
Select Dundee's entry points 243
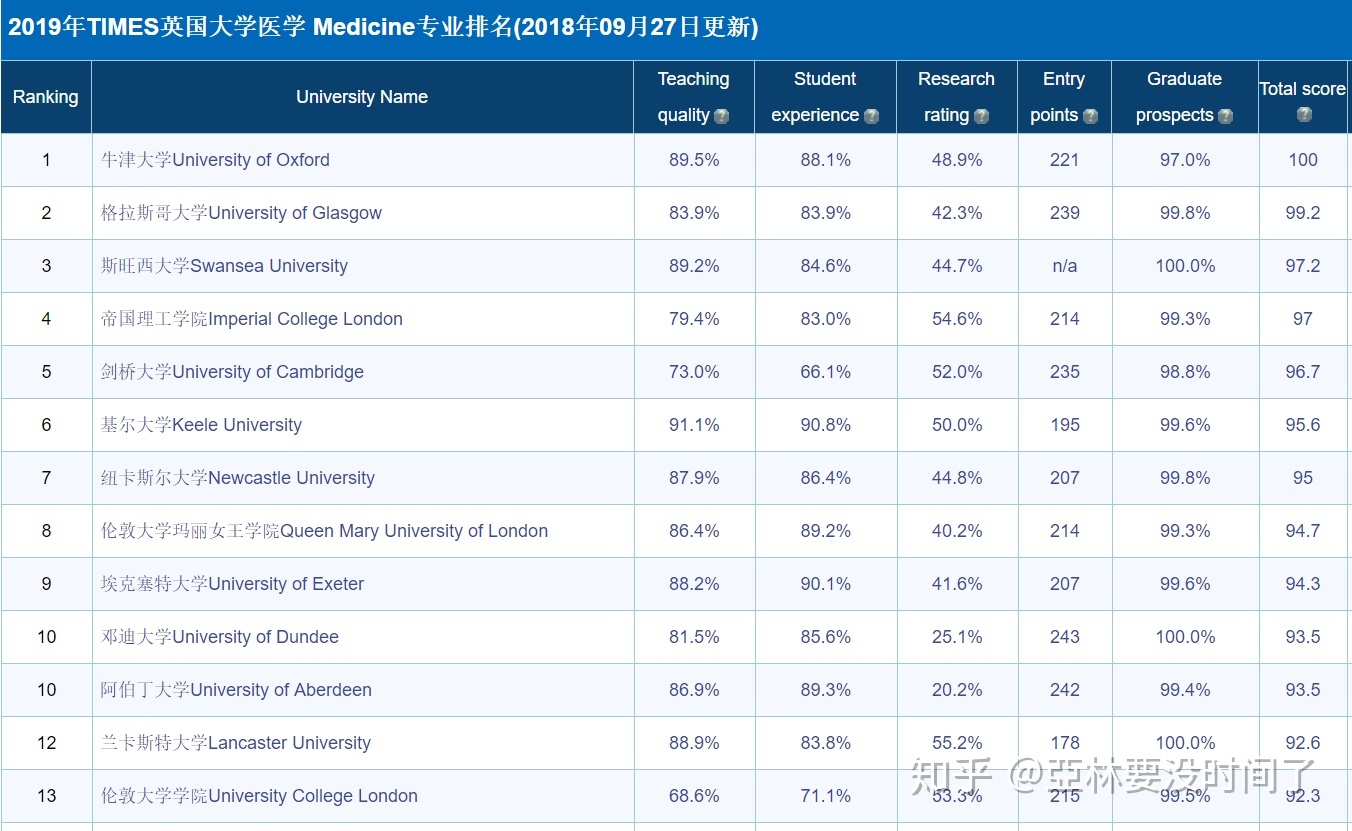(1065, 637)
